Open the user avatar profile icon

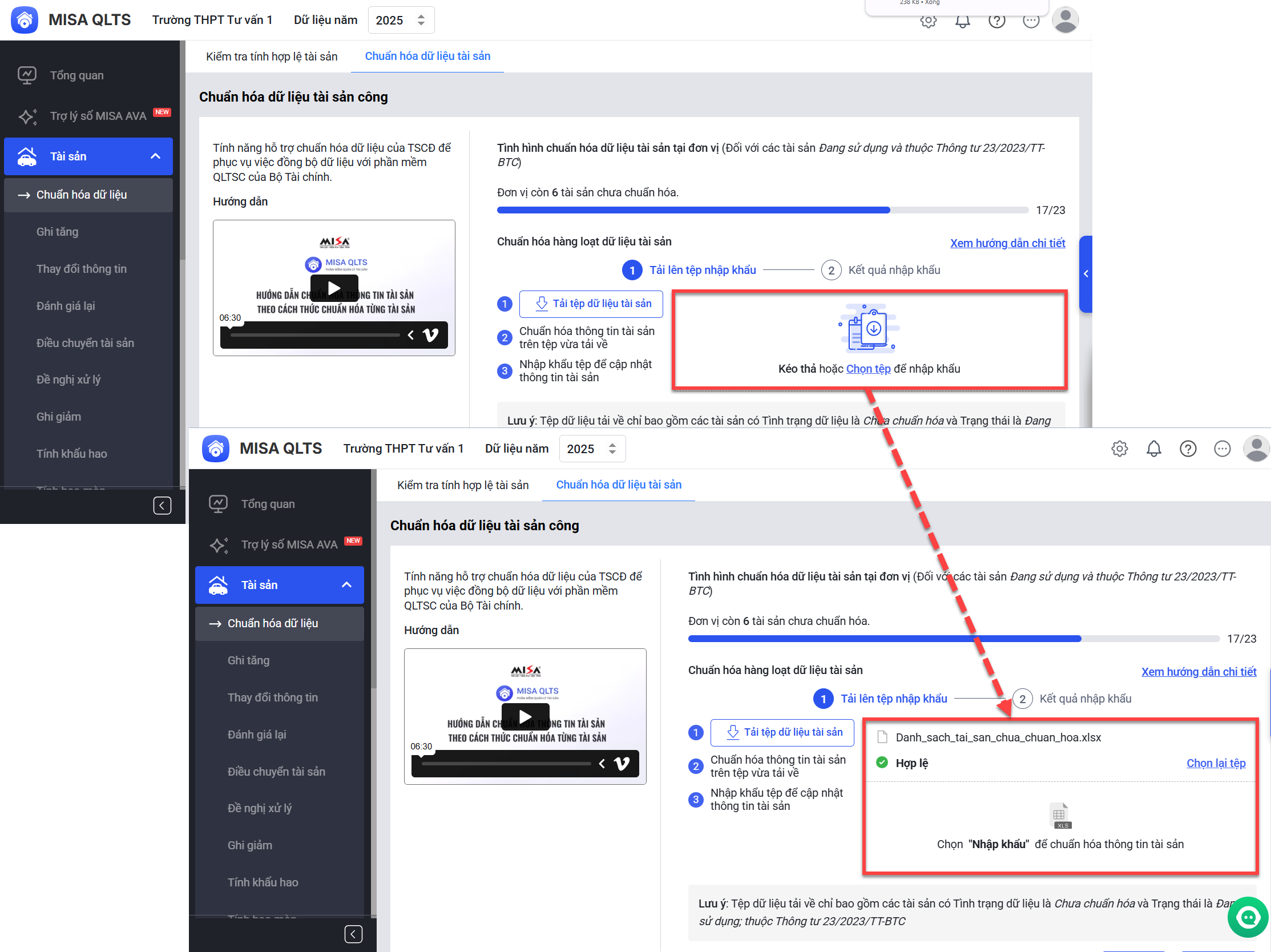click(1256, 449)
